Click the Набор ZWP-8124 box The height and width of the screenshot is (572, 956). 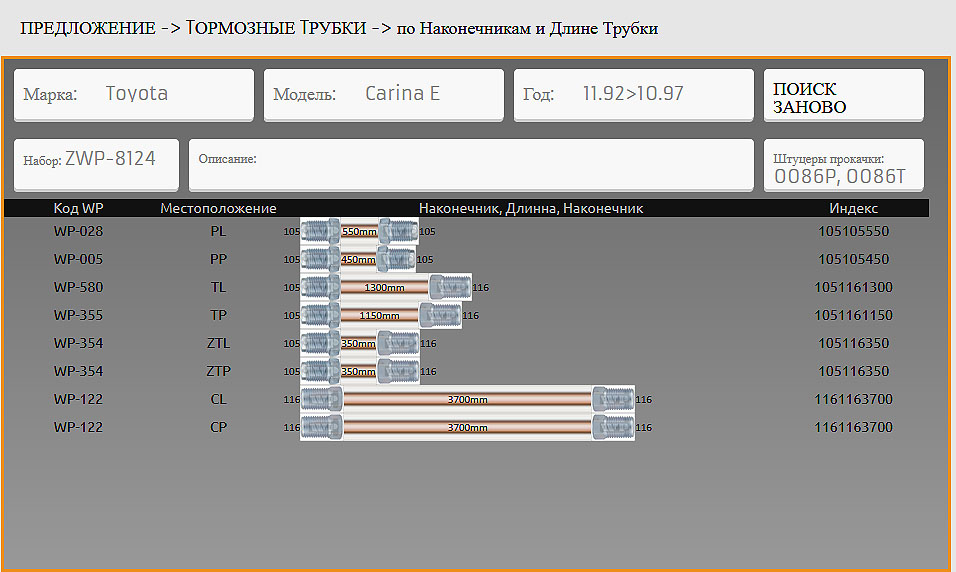pyautogui.click(x=96, y=164)
